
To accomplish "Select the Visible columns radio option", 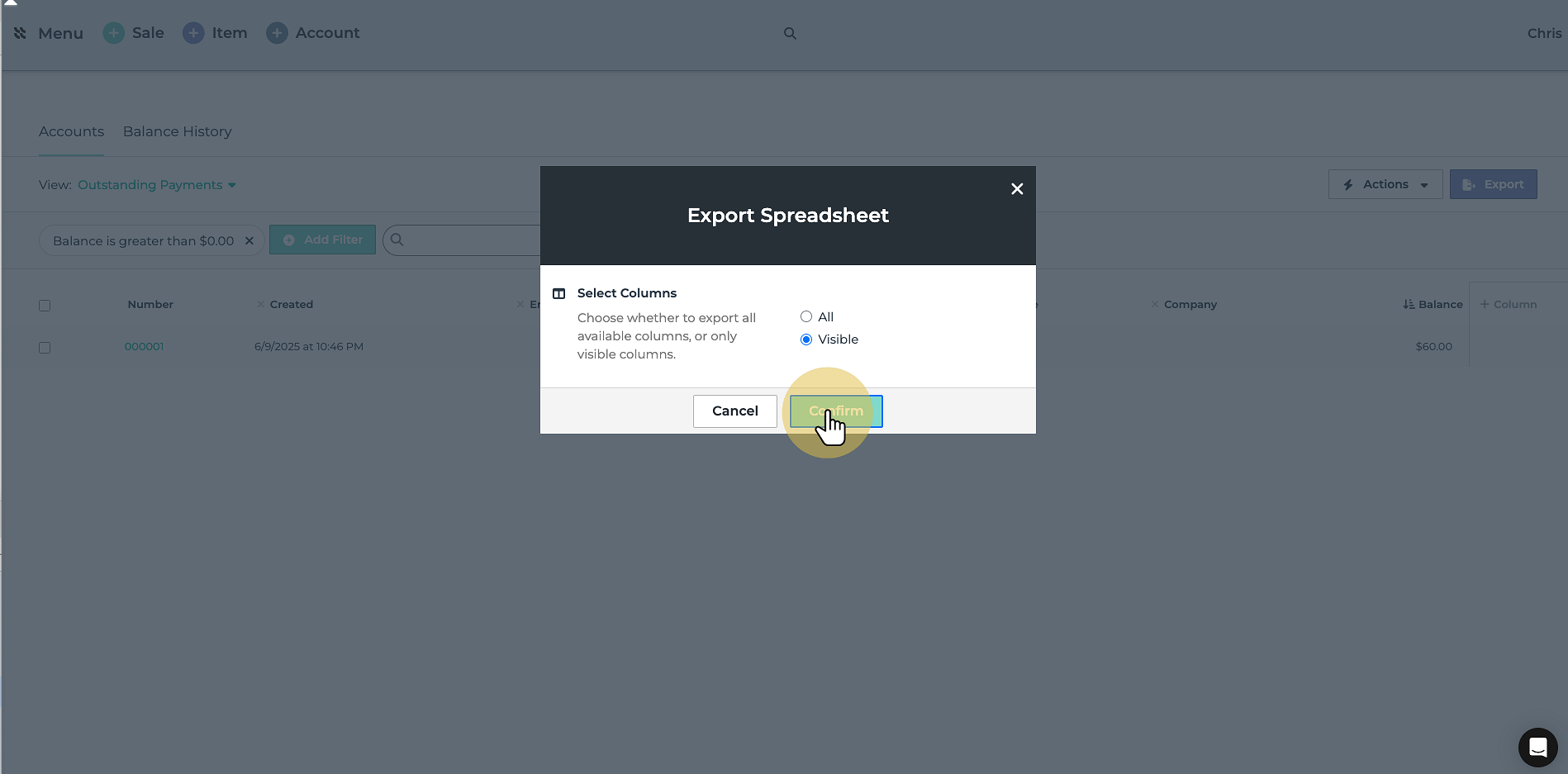I will click(x=806, y=340).
